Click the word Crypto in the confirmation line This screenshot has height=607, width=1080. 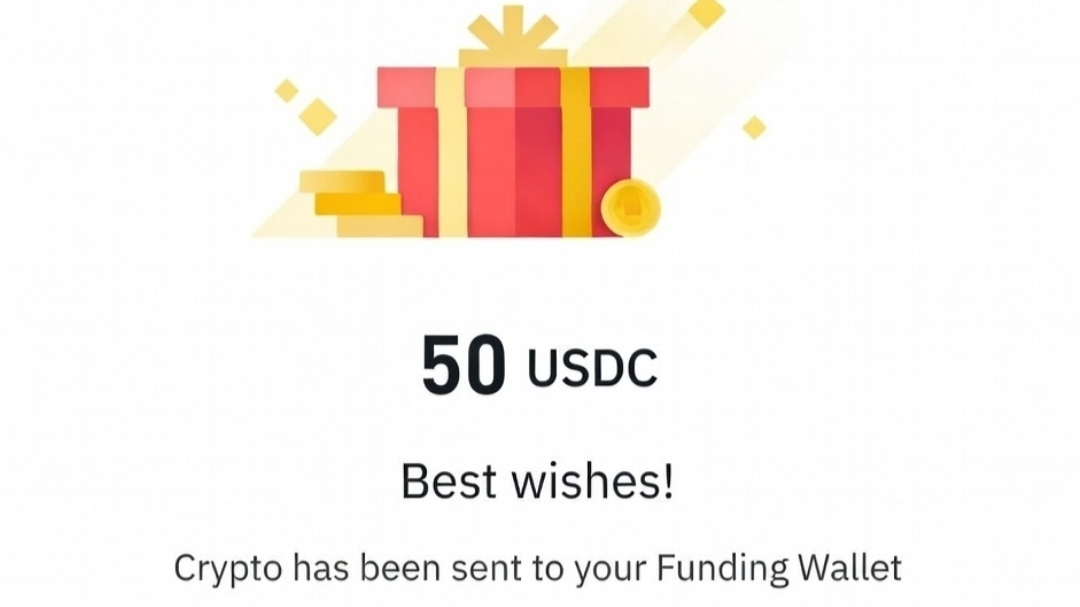pos(228,569)
